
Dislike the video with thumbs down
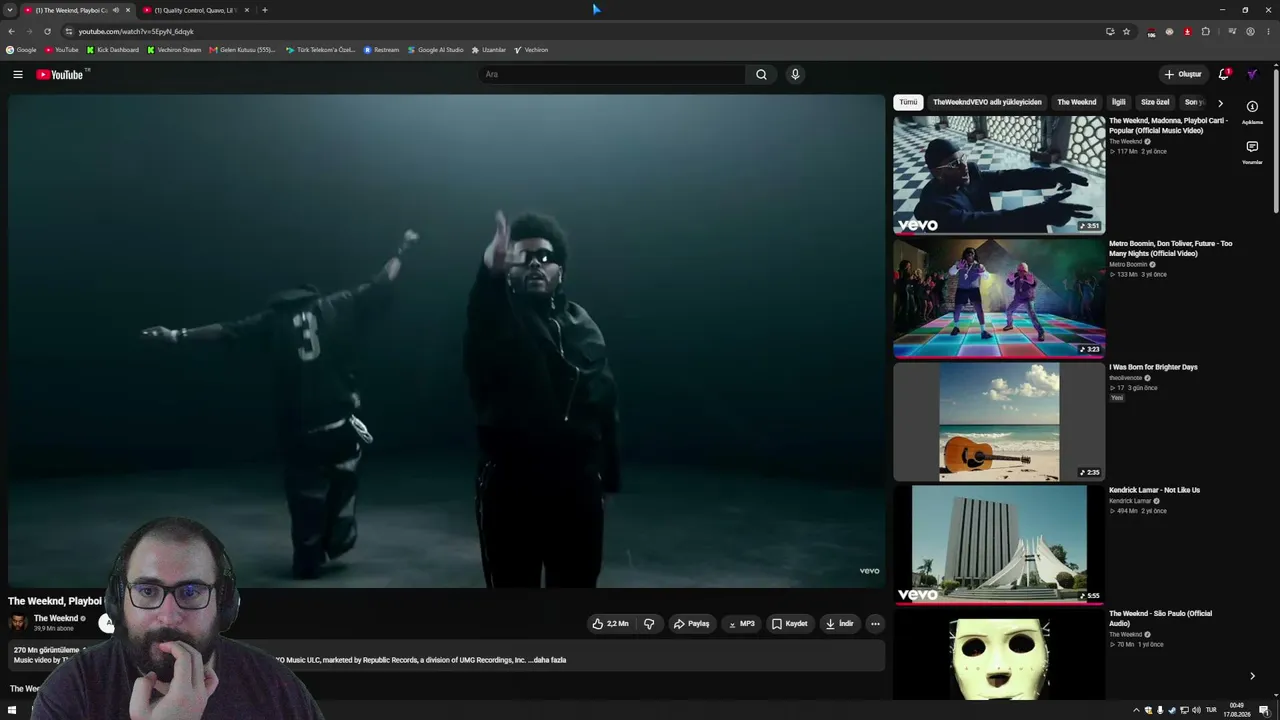(x=649, y=624)
